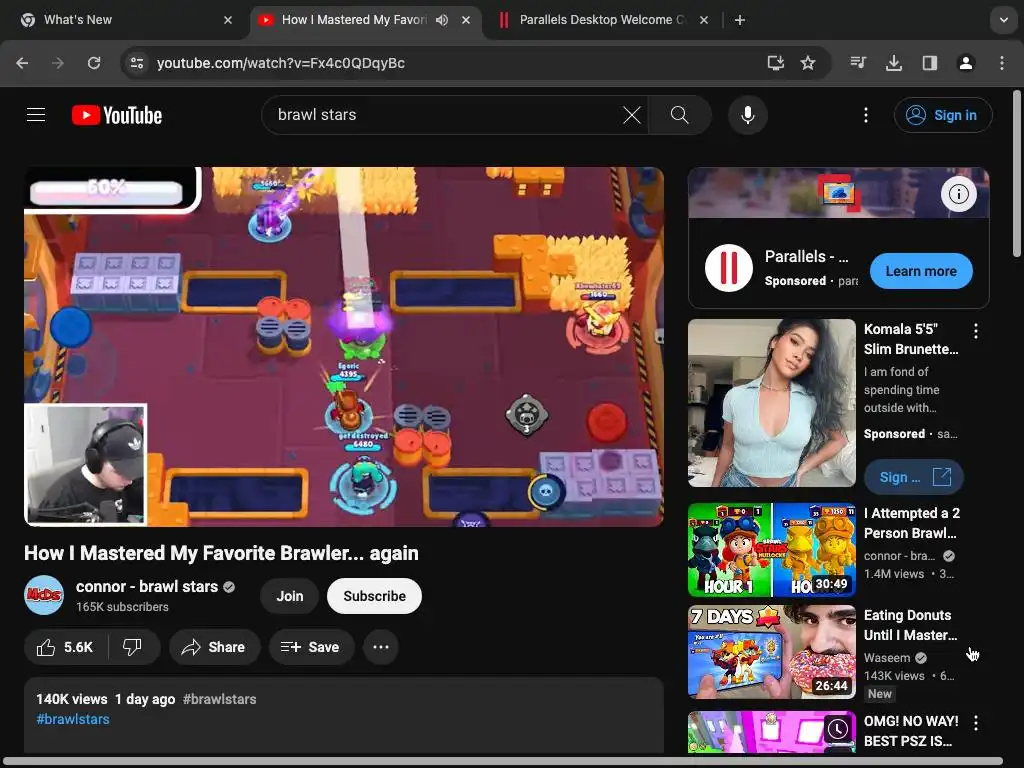Click the gray #brawlstars tag beside views
This screenshot has height=768, width=1024.
pos(219,699)
